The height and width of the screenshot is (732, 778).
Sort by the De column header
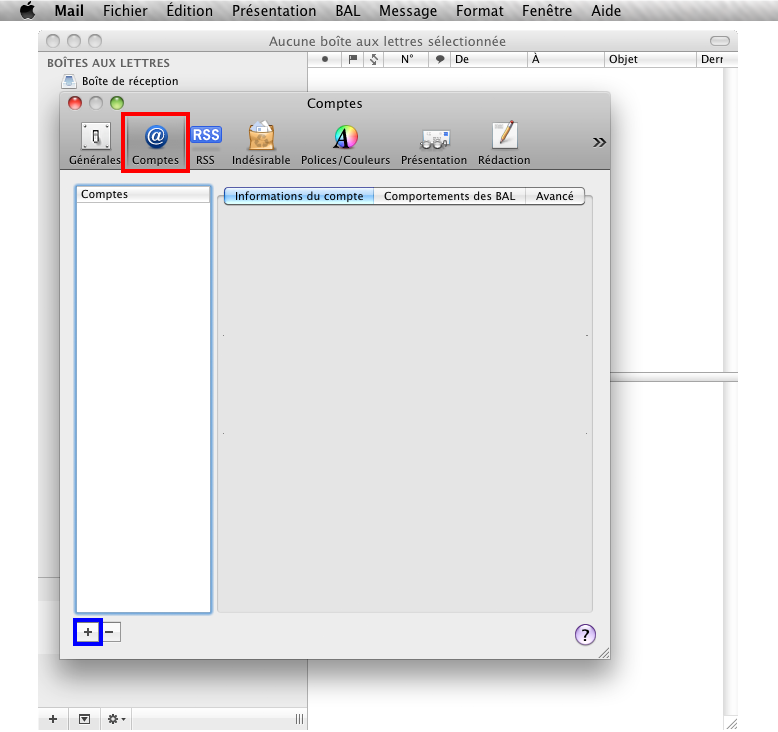click(x=488, y=59)
